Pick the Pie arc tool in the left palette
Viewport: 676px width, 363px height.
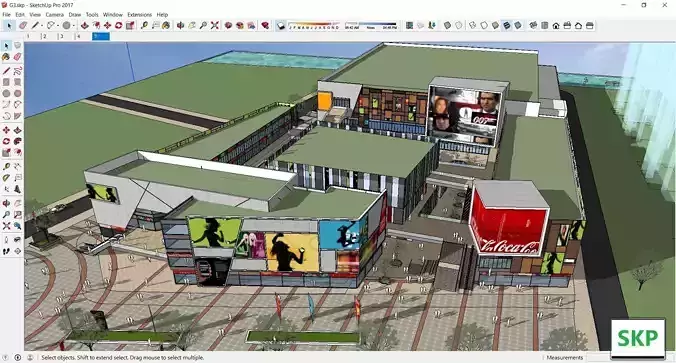(x=17, y=116)
